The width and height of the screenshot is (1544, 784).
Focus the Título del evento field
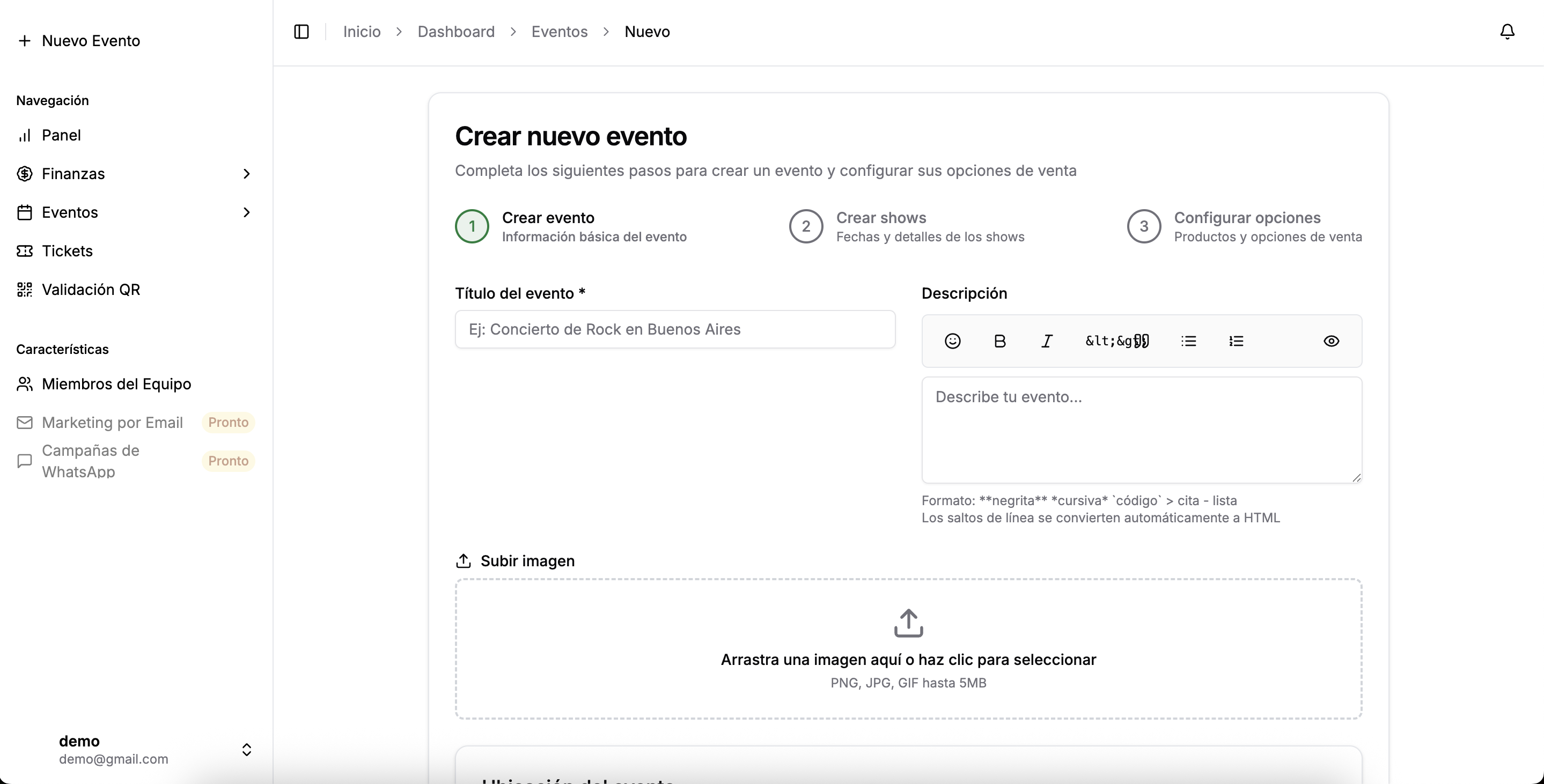(675, 329)
